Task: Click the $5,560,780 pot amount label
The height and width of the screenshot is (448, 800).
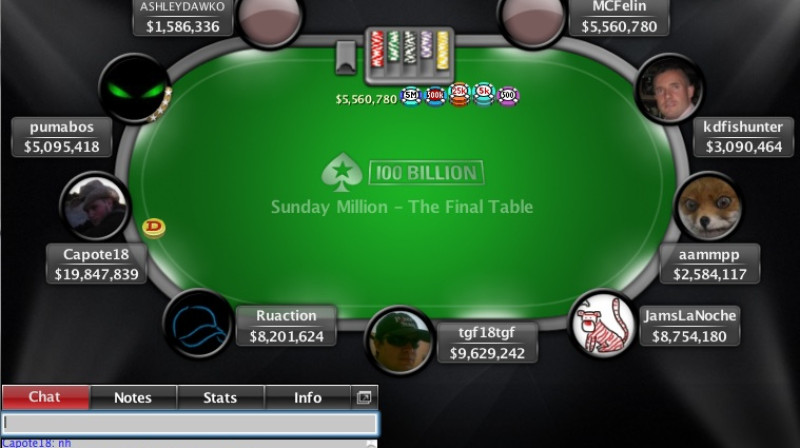Action: tap(366, 99)
